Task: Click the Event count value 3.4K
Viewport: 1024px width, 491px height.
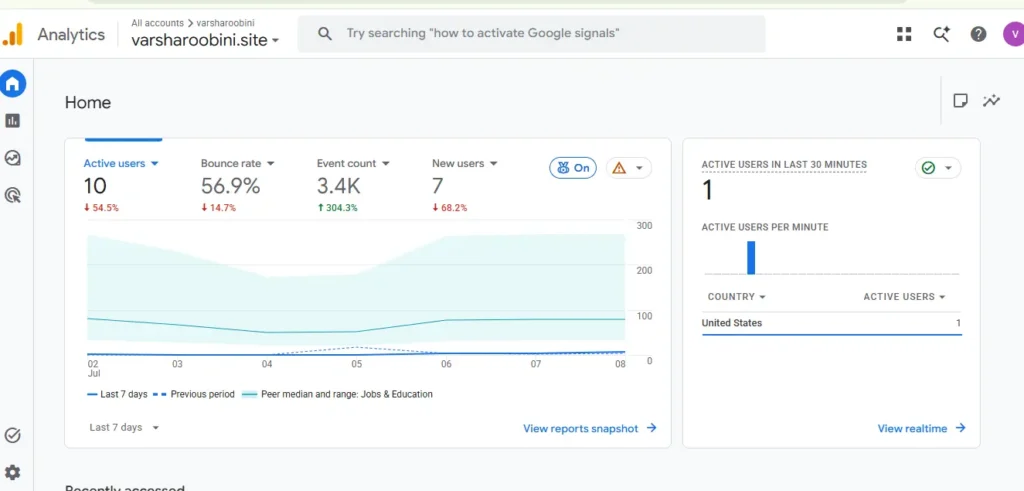Action: click(x=338, y=187)
